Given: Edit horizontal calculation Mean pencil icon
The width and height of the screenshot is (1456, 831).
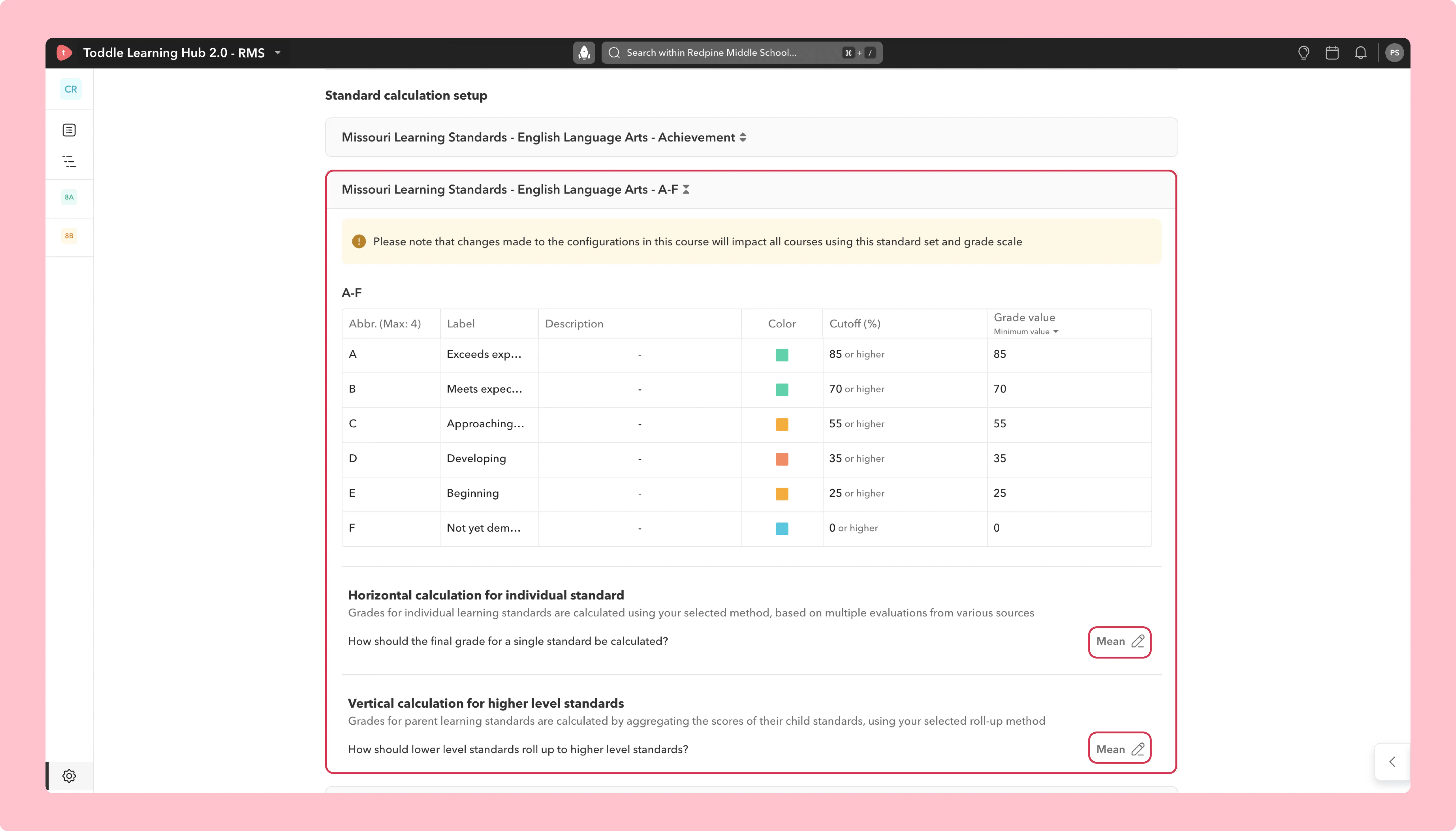Looking at the screenshot, I should tap(1137, 641).
